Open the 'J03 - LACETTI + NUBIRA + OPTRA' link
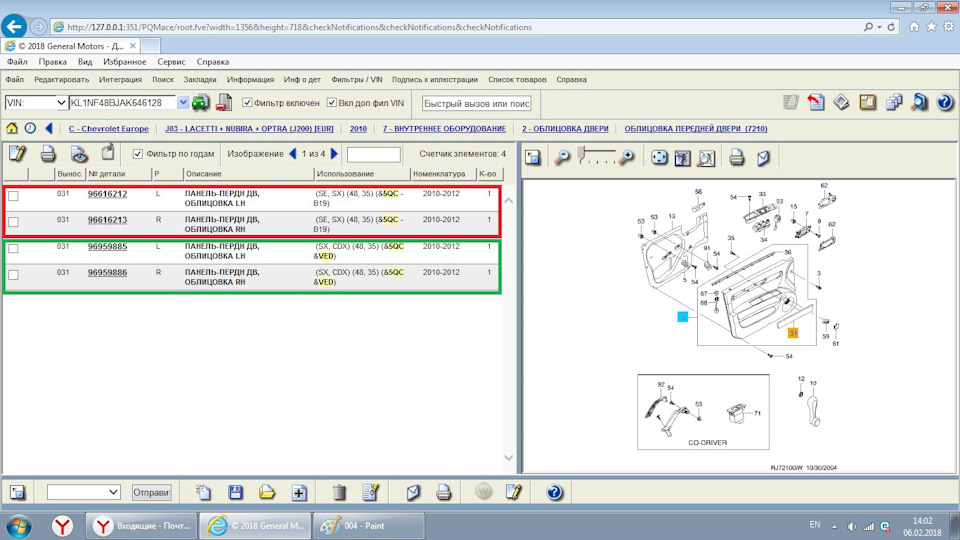The width and height of the screenshot is (960, 540). [249, 129]
